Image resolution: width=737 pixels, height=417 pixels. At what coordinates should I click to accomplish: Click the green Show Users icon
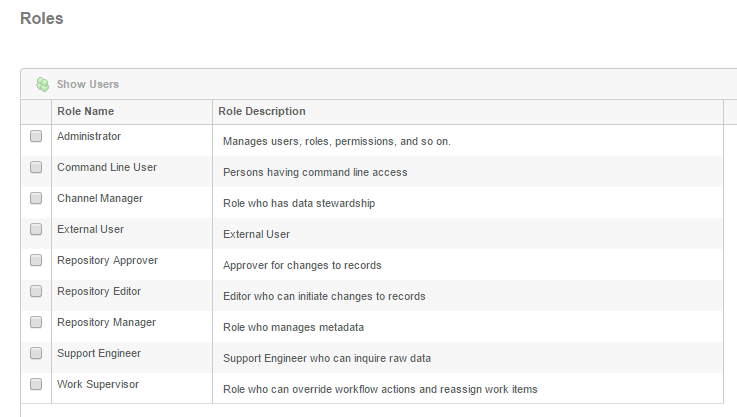42,84
